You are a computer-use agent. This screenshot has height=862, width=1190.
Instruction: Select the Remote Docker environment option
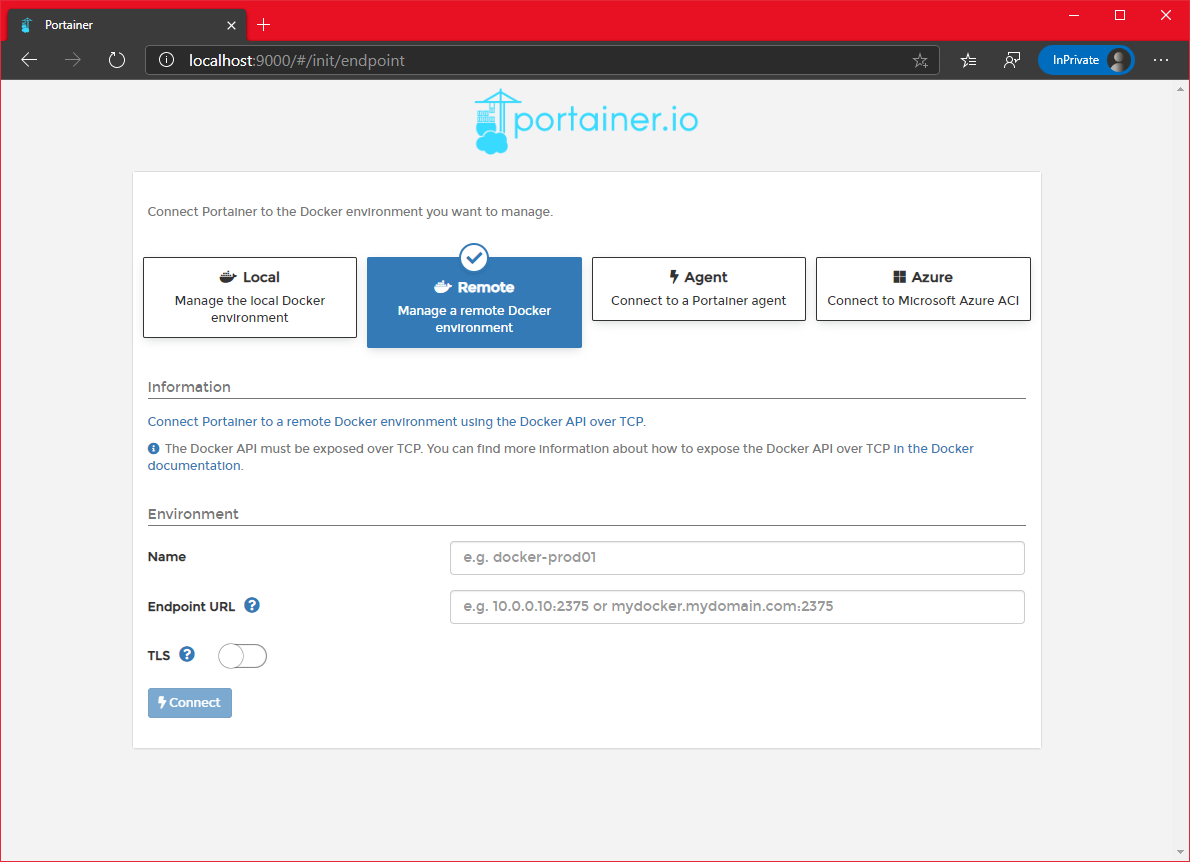point(474,303)
